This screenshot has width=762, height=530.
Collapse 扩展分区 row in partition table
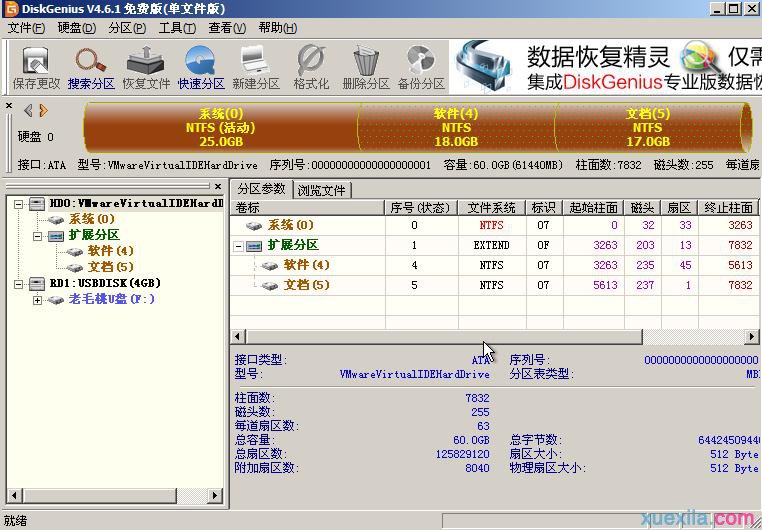coord(238,246)
